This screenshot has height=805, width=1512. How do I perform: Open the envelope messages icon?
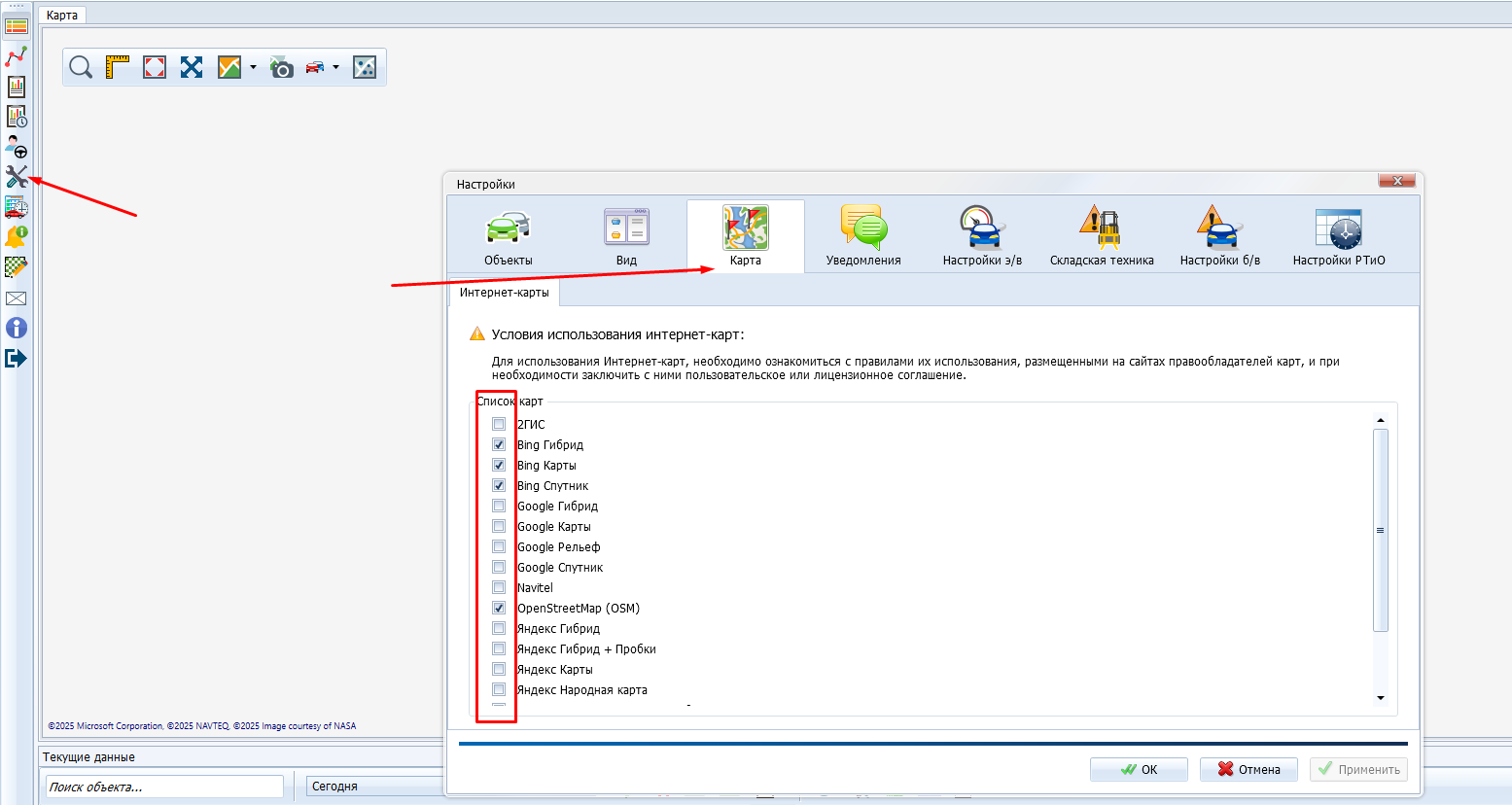17,298
